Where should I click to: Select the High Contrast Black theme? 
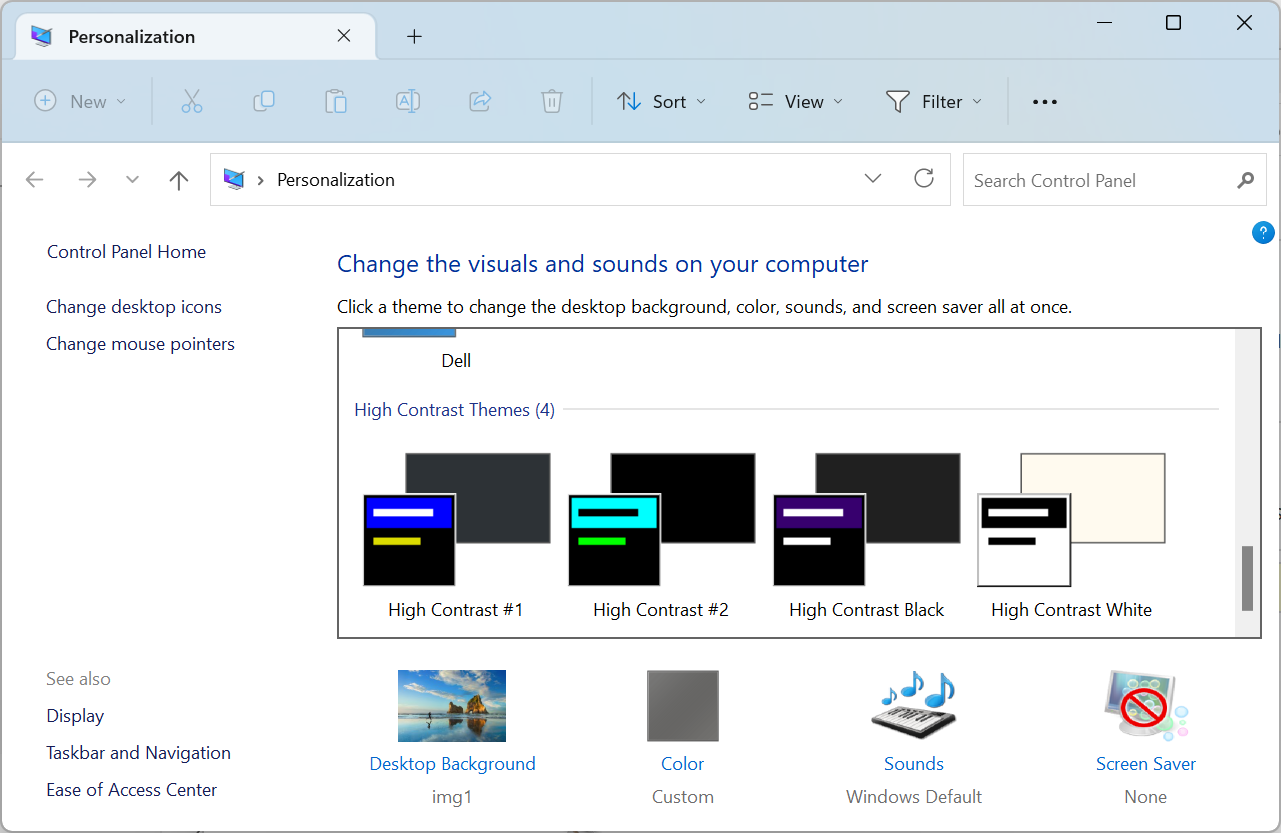866,535
